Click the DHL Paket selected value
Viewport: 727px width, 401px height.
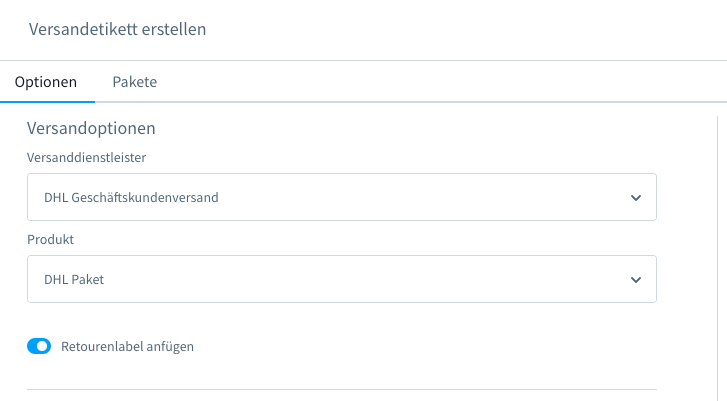coord(74,280)
